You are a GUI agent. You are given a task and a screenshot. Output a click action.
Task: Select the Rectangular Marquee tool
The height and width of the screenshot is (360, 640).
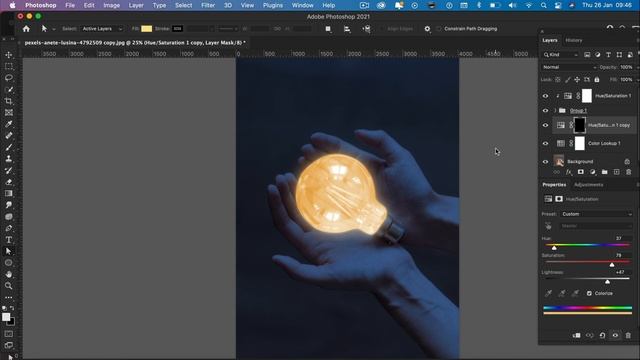(x=9, y=66)
